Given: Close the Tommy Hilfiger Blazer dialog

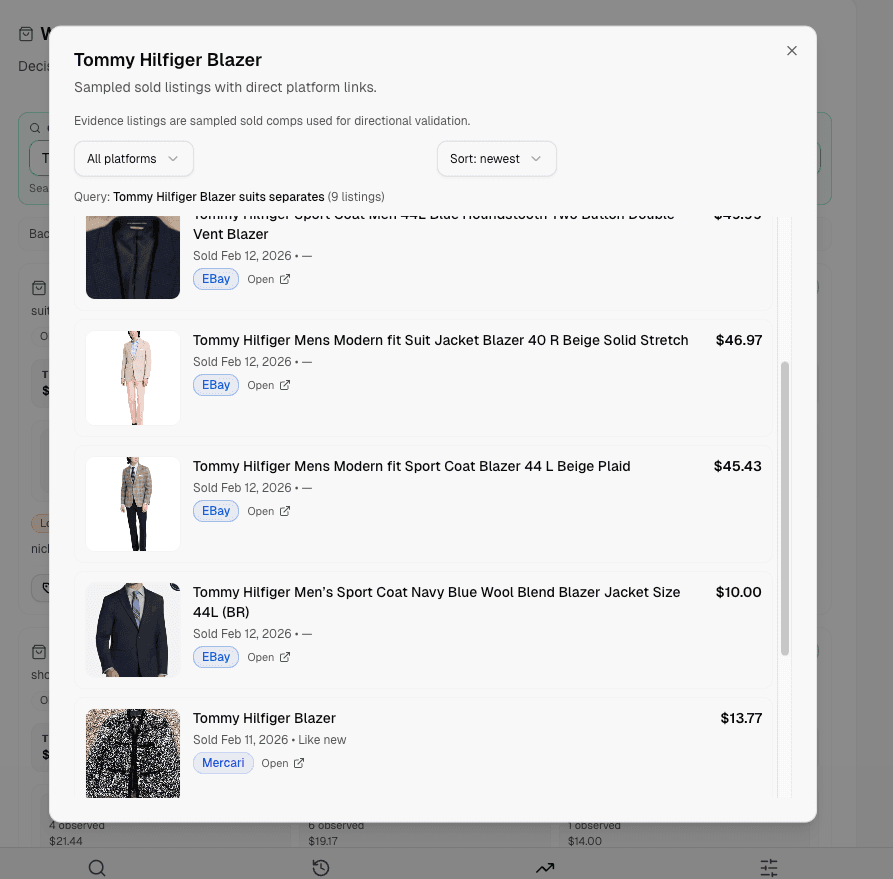Looking at the screenshot, I should (x=791, y=50).
